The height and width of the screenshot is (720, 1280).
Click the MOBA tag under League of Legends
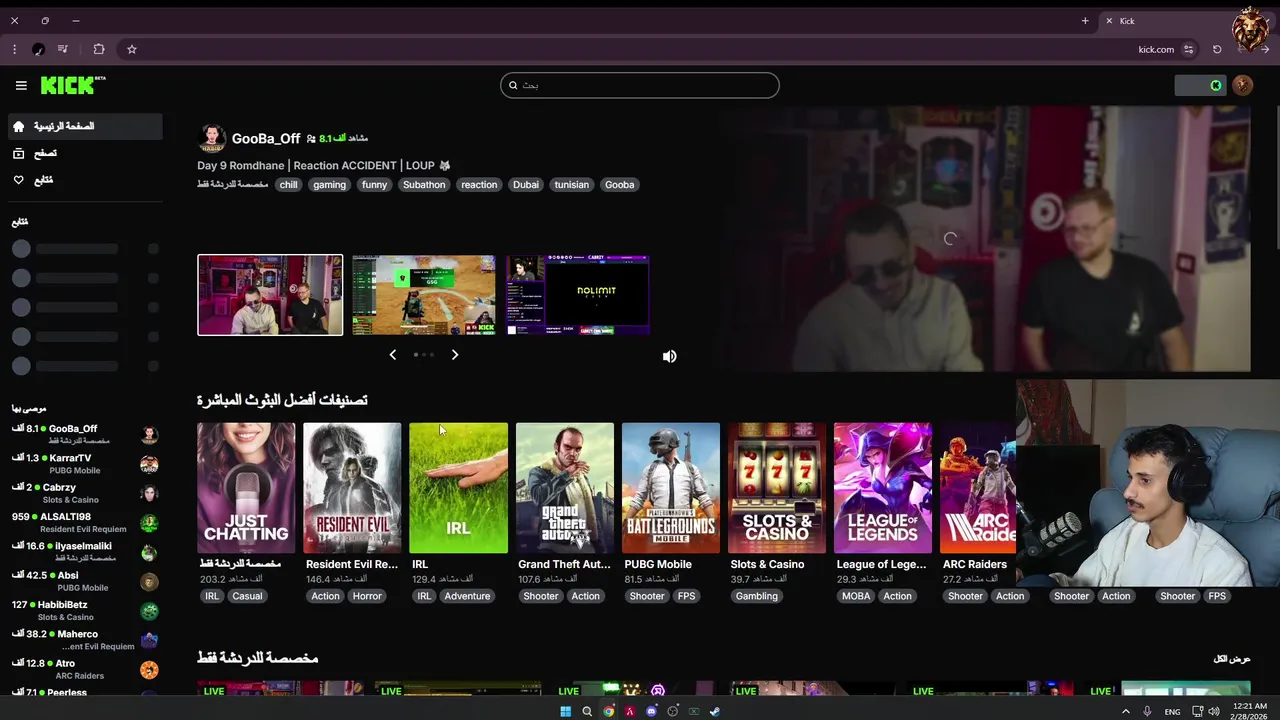tap(856, 596)
